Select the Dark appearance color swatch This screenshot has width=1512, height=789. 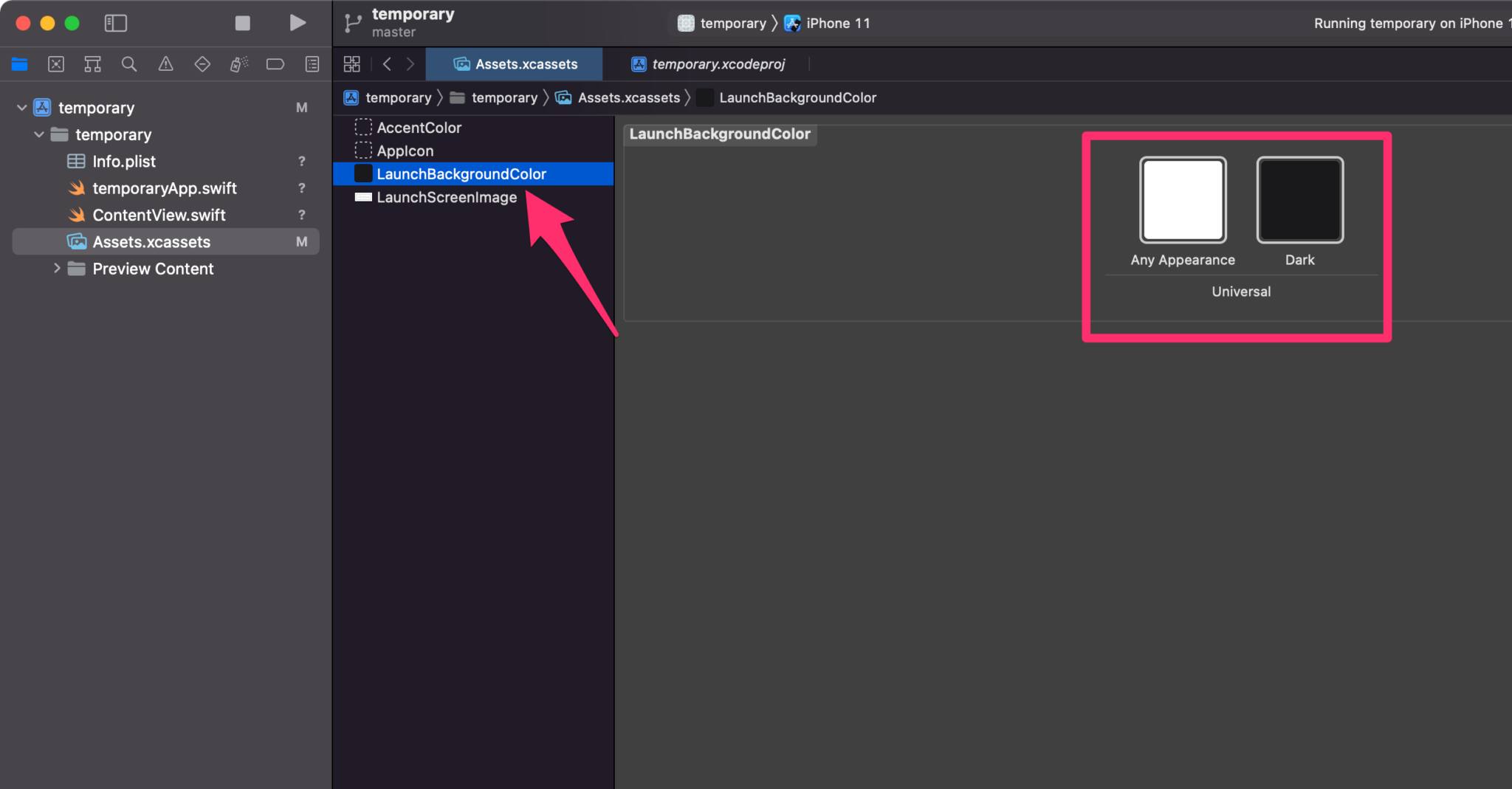[1299, 199]
